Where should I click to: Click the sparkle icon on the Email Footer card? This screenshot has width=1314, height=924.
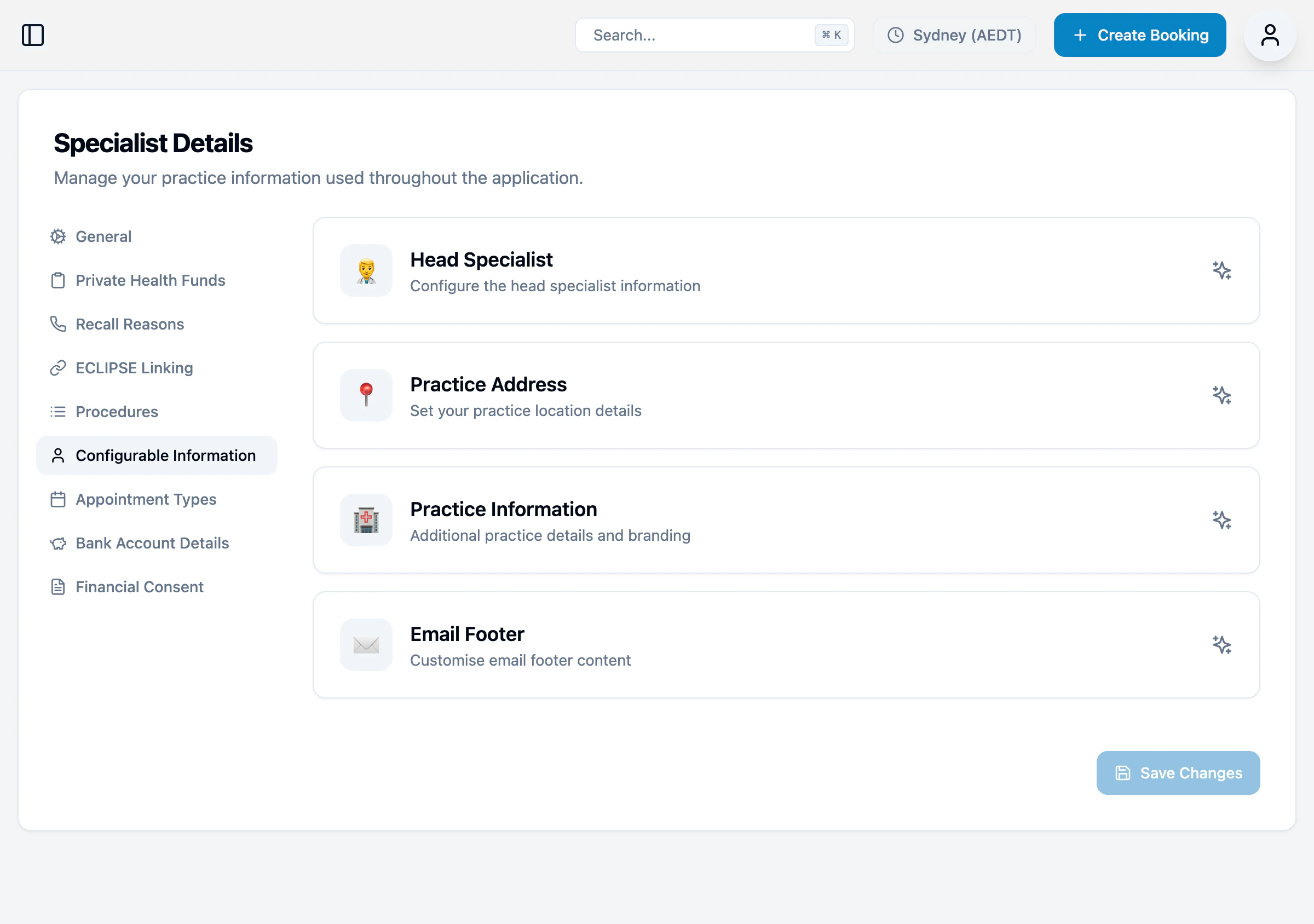click(1223, 645)
